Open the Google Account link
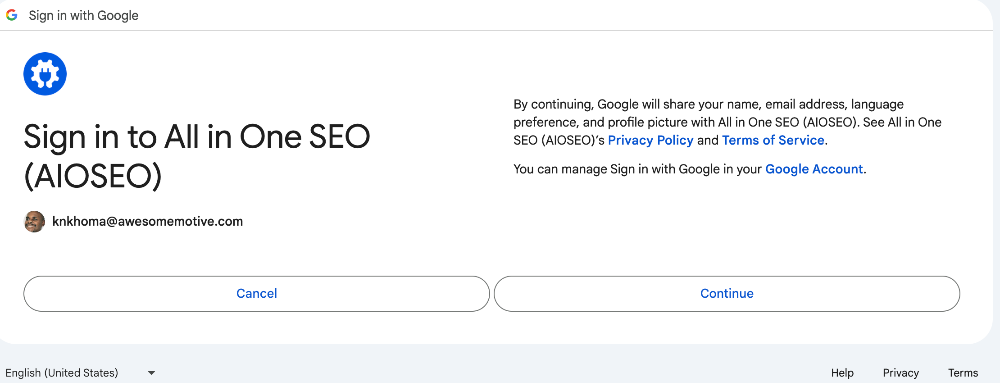 814,170
